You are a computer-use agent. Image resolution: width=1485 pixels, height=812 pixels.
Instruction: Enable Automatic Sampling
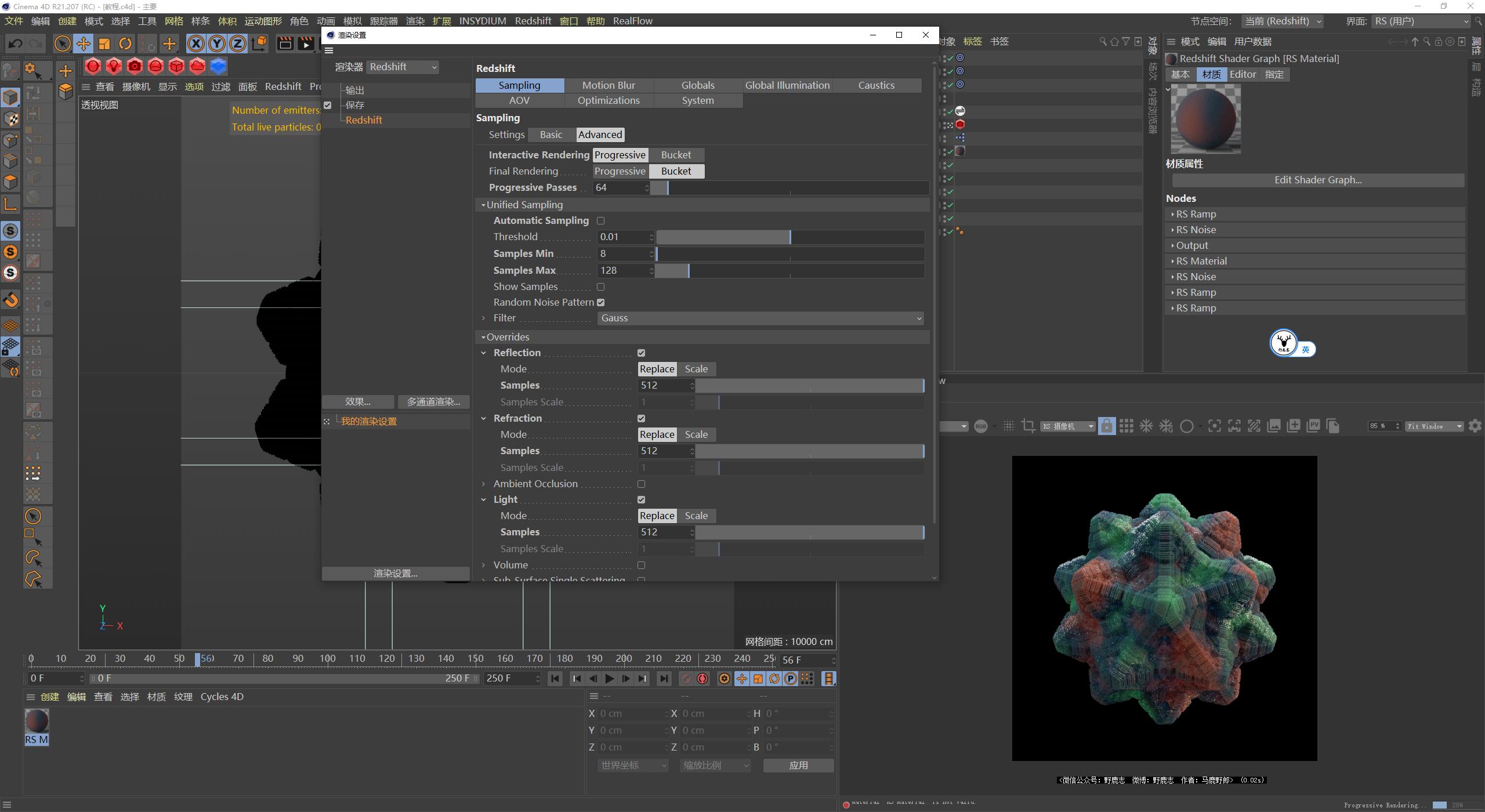tap(601, 220)
